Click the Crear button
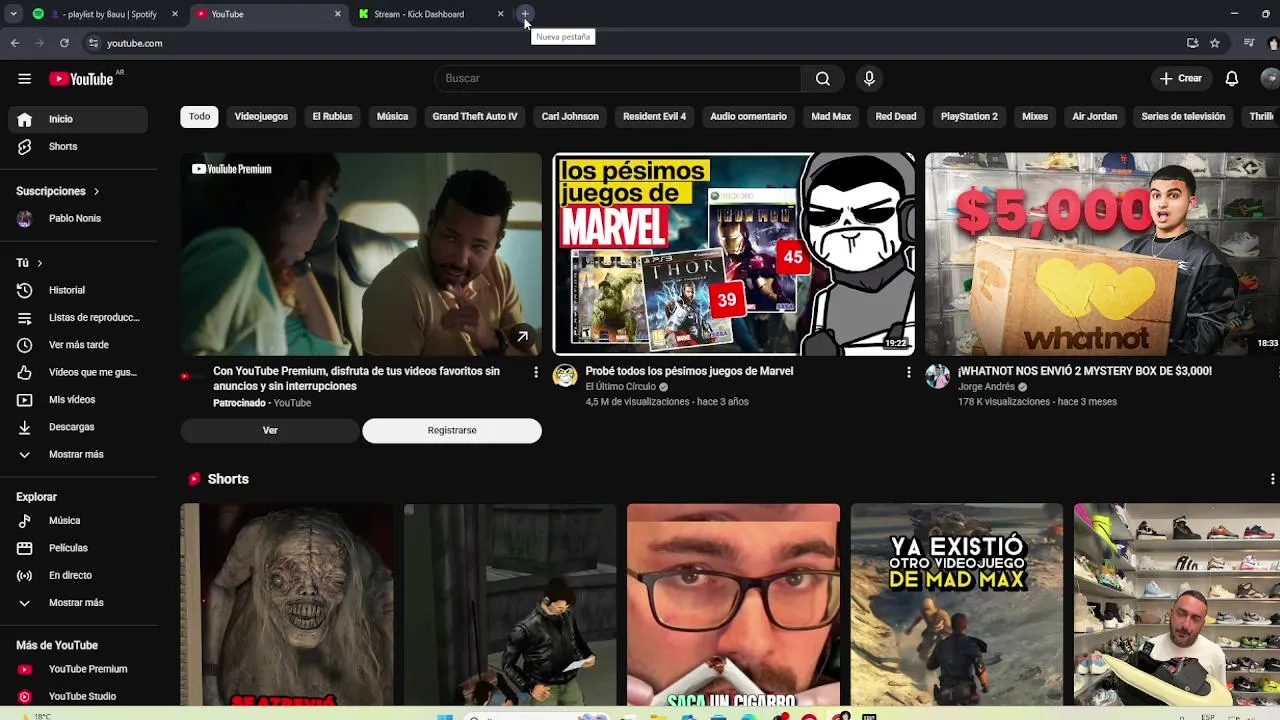The width and height of the screenshot is (1280, 720). click(1181, 78)
